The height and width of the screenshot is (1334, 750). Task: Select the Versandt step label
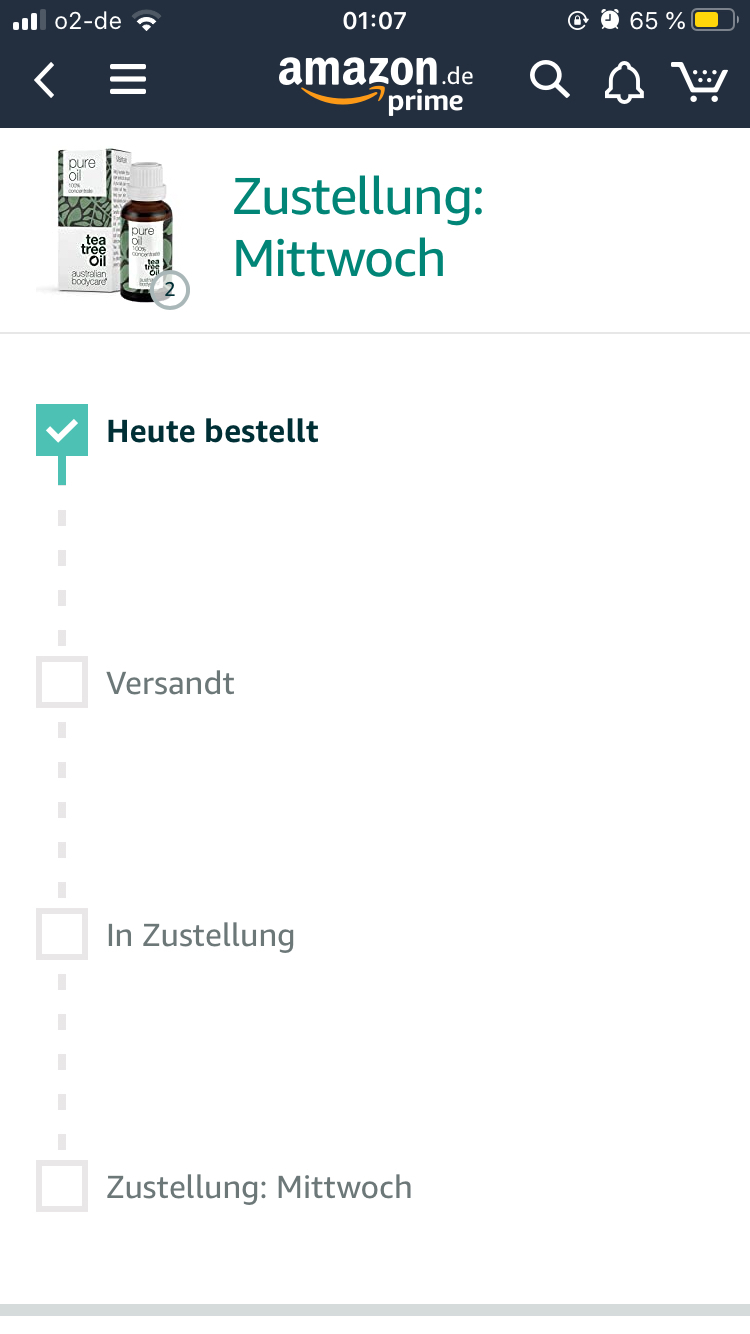coord(171,683)
